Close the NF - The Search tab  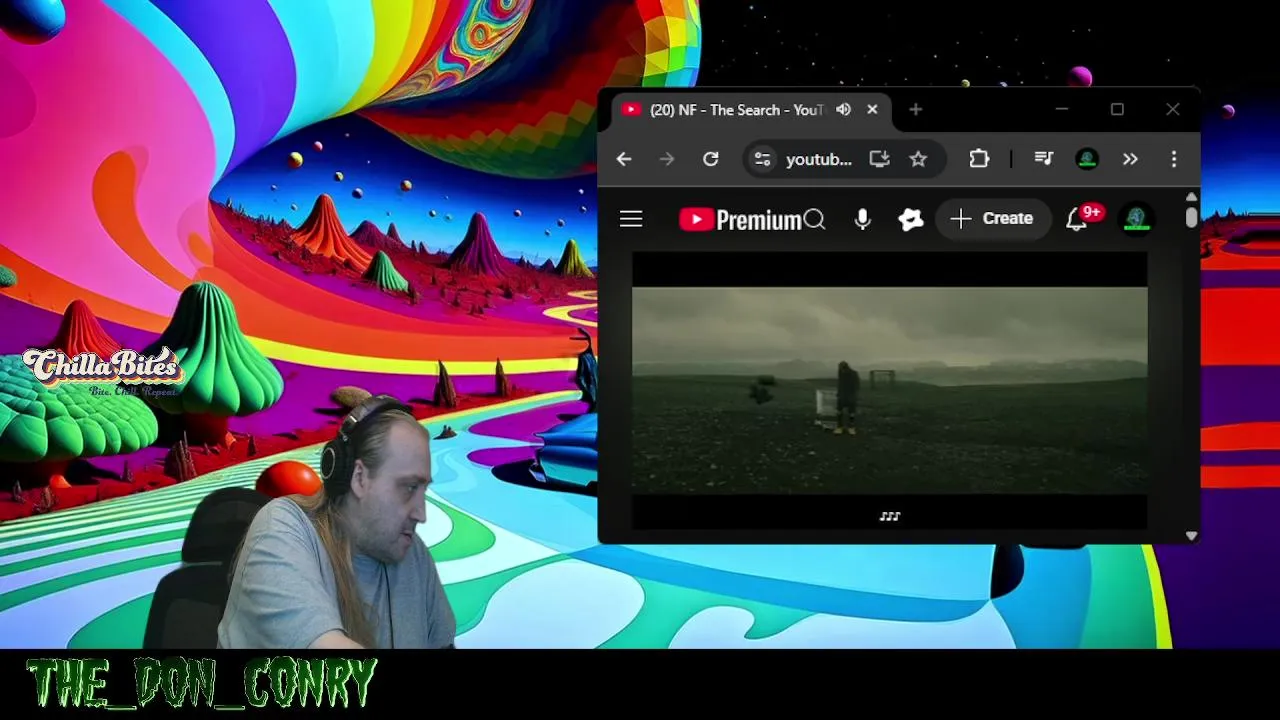[x=872, y=110]
